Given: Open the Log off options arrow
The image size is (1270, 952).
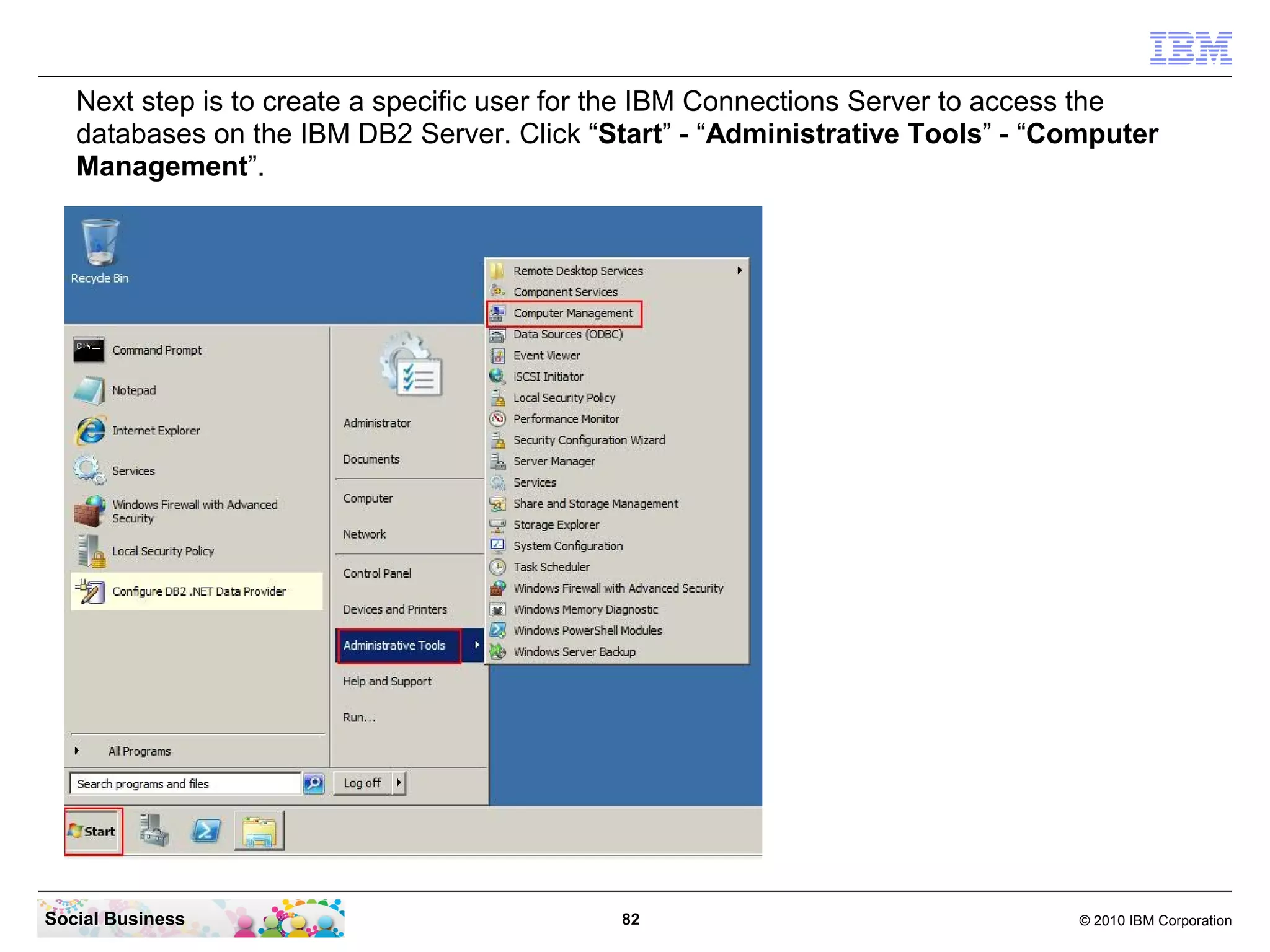Looking at the screenshot, I should pos(399,783).
